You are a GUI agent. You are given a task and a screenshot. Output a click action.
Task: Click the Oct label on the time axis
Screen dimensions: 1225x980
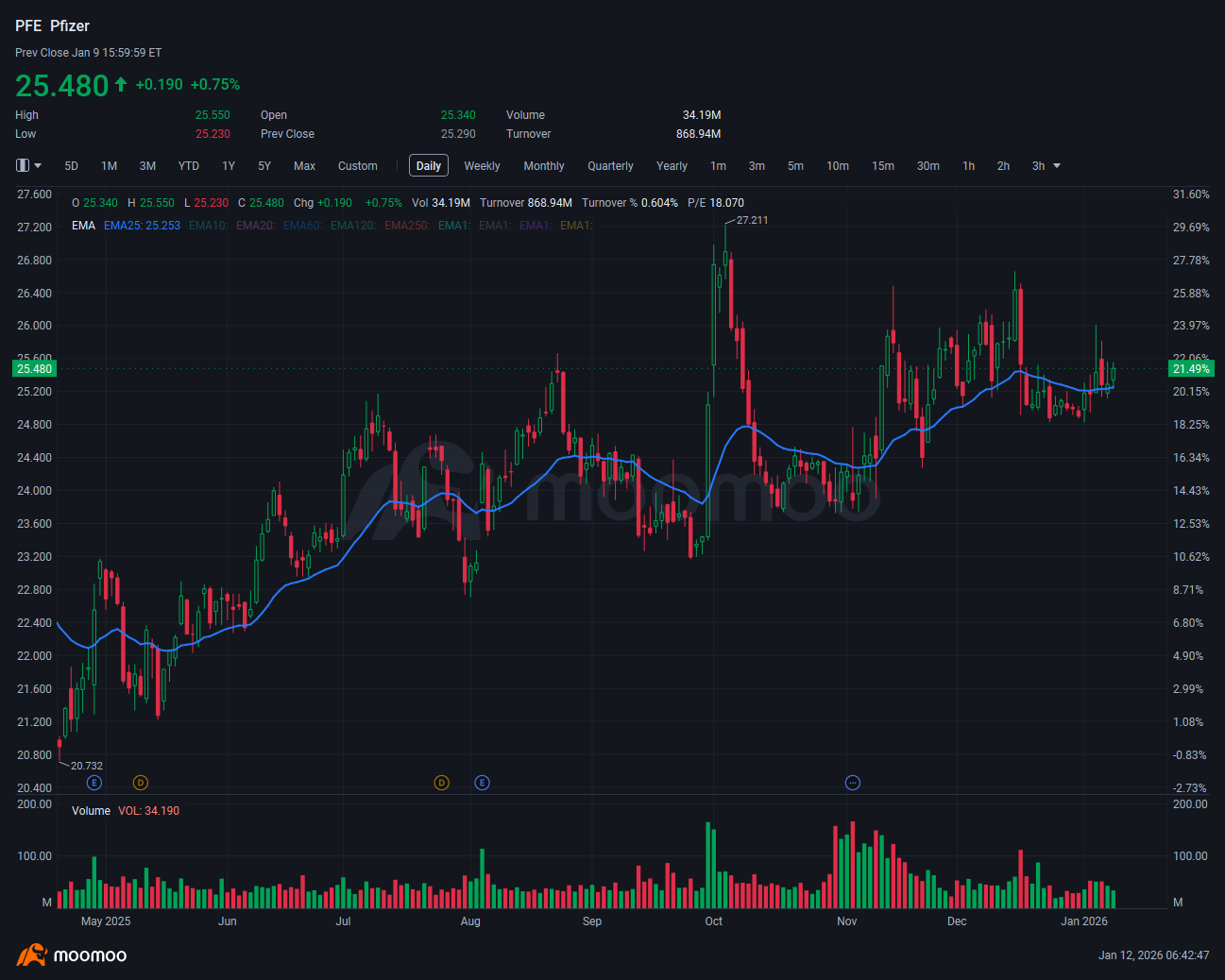(x=713, y=921)
